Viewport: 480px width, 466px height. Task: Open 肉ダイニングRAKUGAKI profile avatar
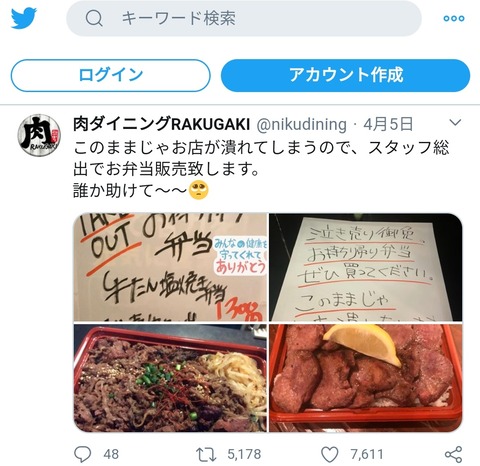(39, 135)
